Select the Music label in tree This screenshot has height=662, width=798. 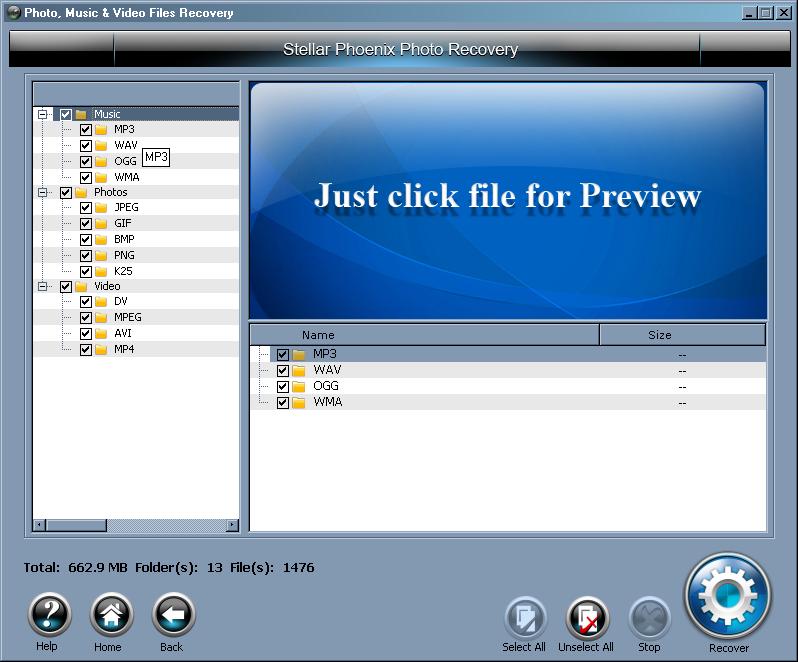[x=107, y=114]
